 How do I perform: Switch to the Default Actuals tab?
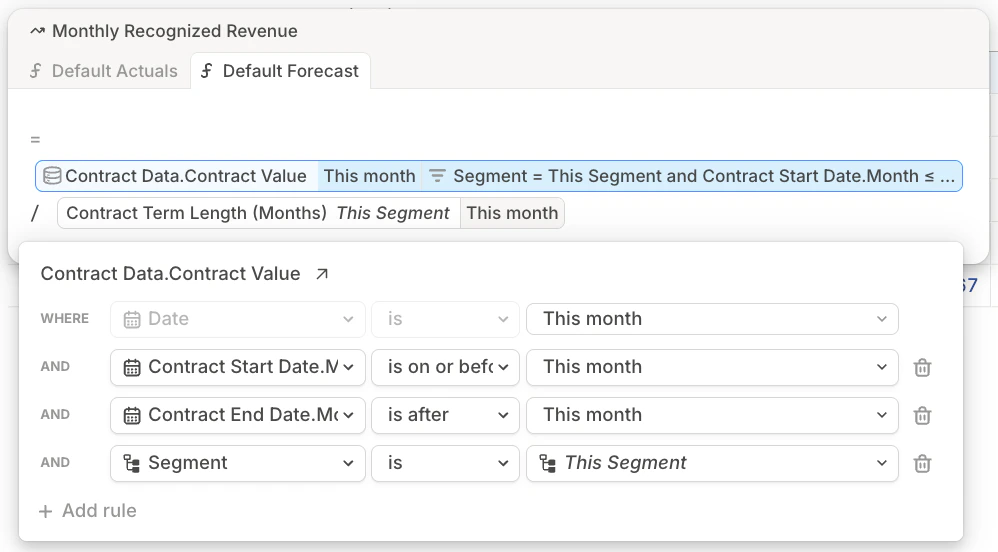pos(103,71)
